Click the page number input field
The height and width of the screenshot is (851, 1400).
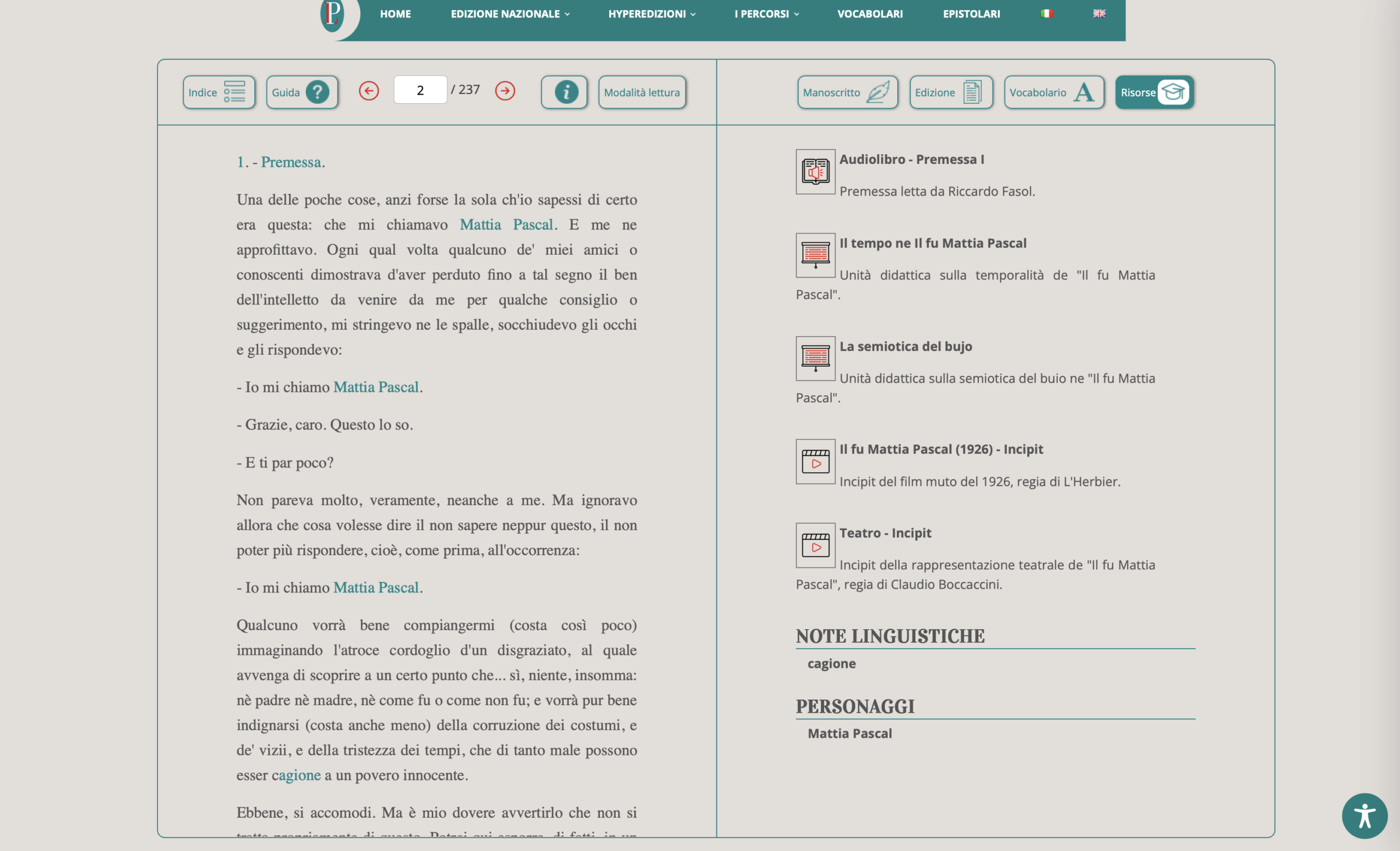(x=420, y=90)
